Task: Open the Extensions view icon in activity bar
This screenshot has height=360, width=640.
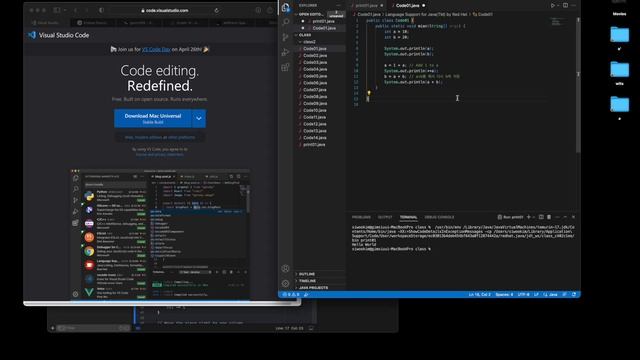Action: click(x=285, y=67)
